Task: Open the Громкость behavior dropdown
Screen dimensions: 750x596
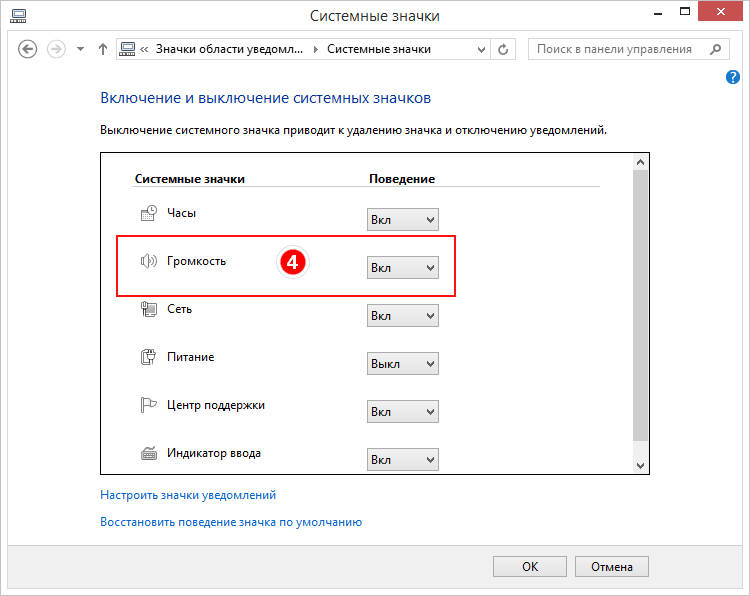Action: [x=403, y=267]
